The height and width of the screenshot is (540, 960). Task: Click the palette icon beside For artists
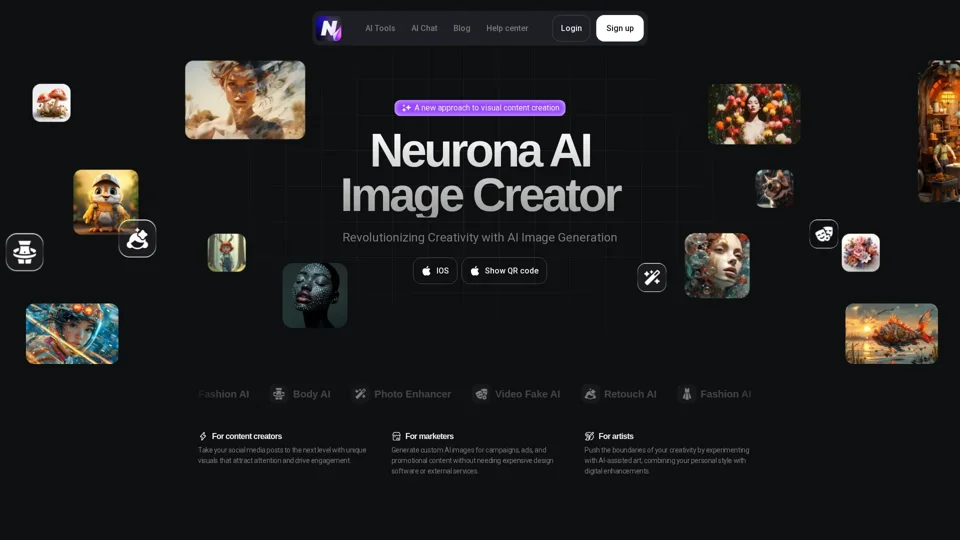(589, 437)
